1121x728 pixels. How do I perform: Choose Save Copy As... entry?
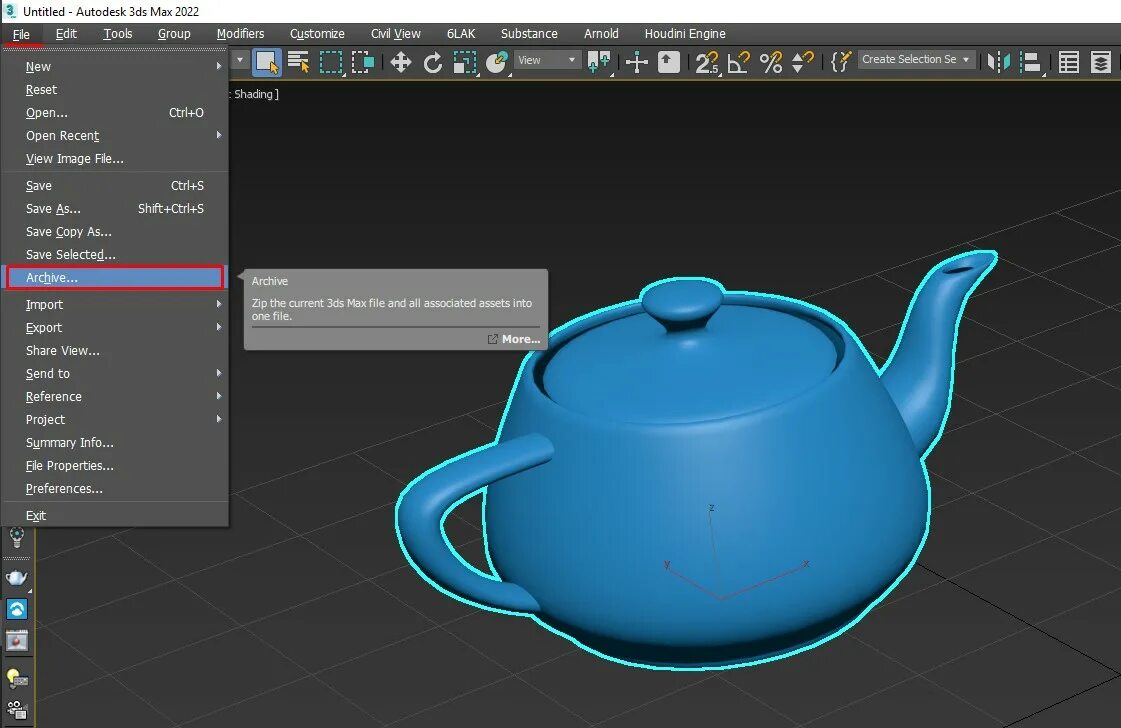point(115,231)
